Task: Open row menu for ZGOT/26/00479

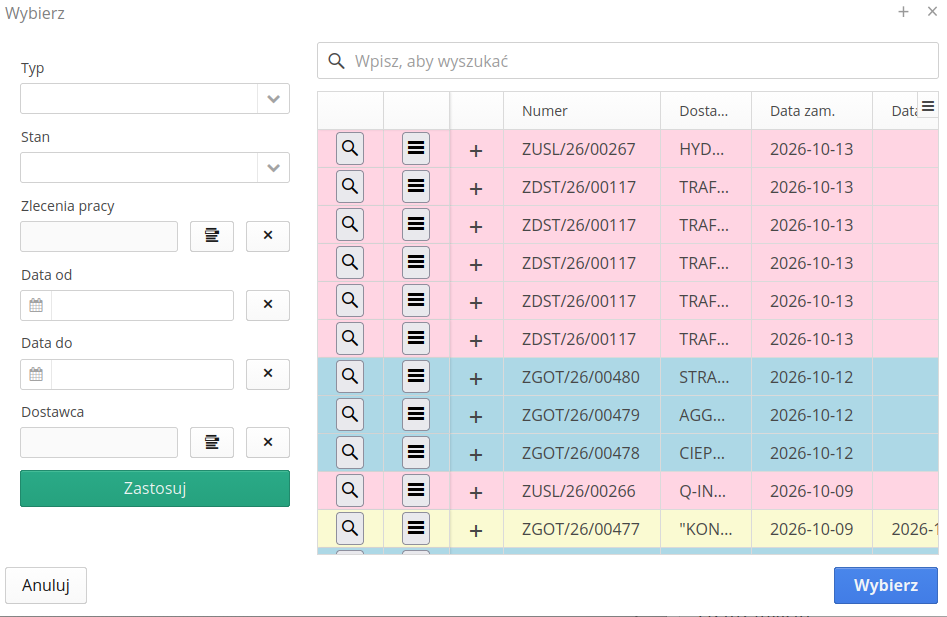Action: [416, 415]
